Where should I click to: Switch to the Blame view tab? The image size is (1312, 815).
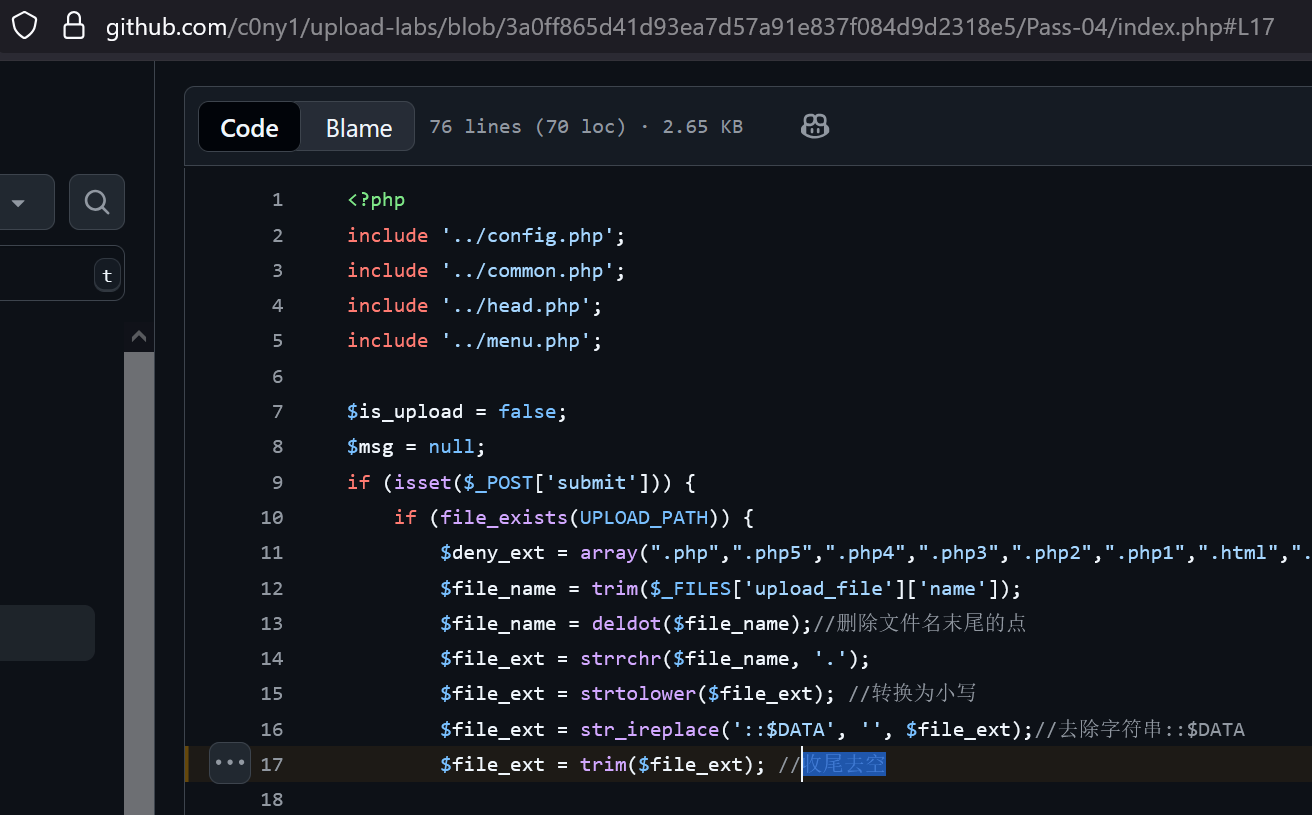(x=358, y=127)
